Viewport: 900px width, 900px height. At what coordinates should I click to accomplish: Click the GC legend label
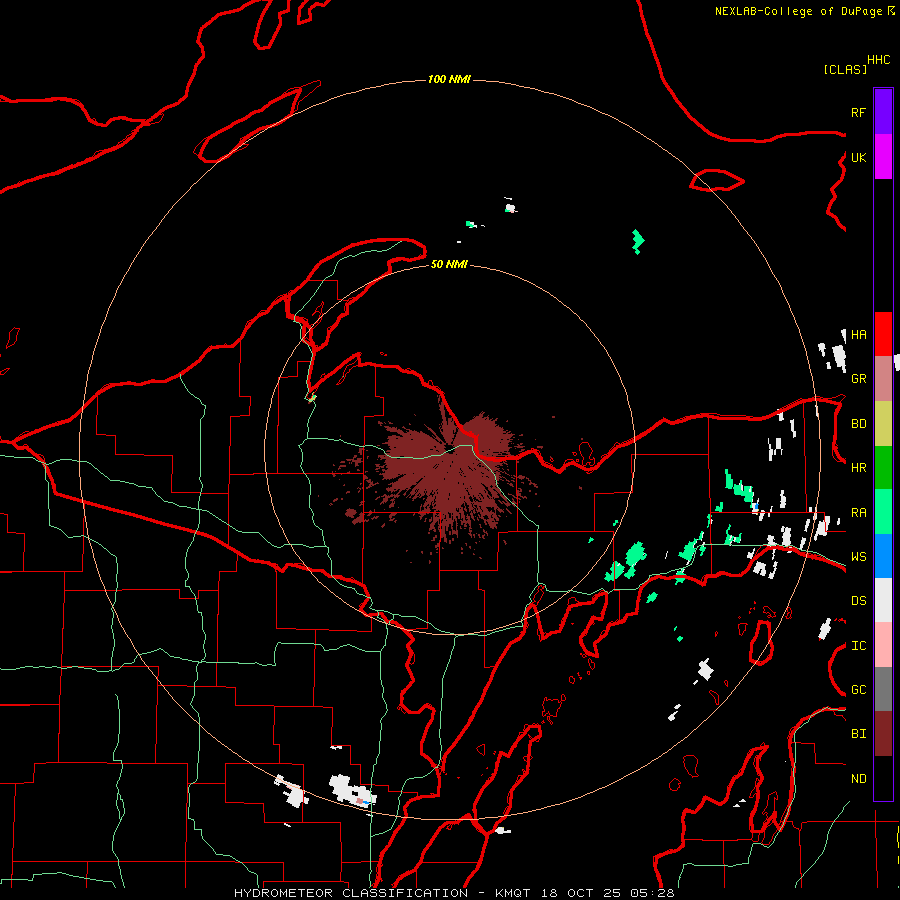858,690
